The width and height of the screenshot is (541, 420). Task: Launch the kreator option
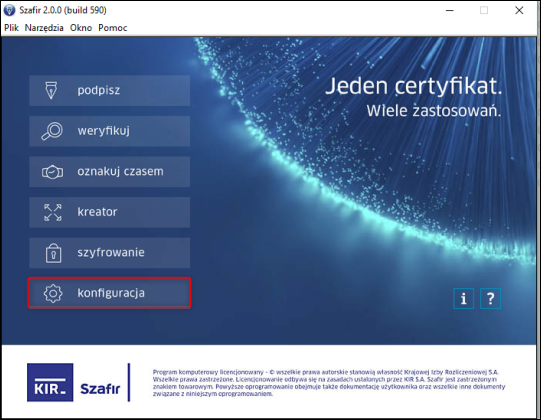(109, 212)
